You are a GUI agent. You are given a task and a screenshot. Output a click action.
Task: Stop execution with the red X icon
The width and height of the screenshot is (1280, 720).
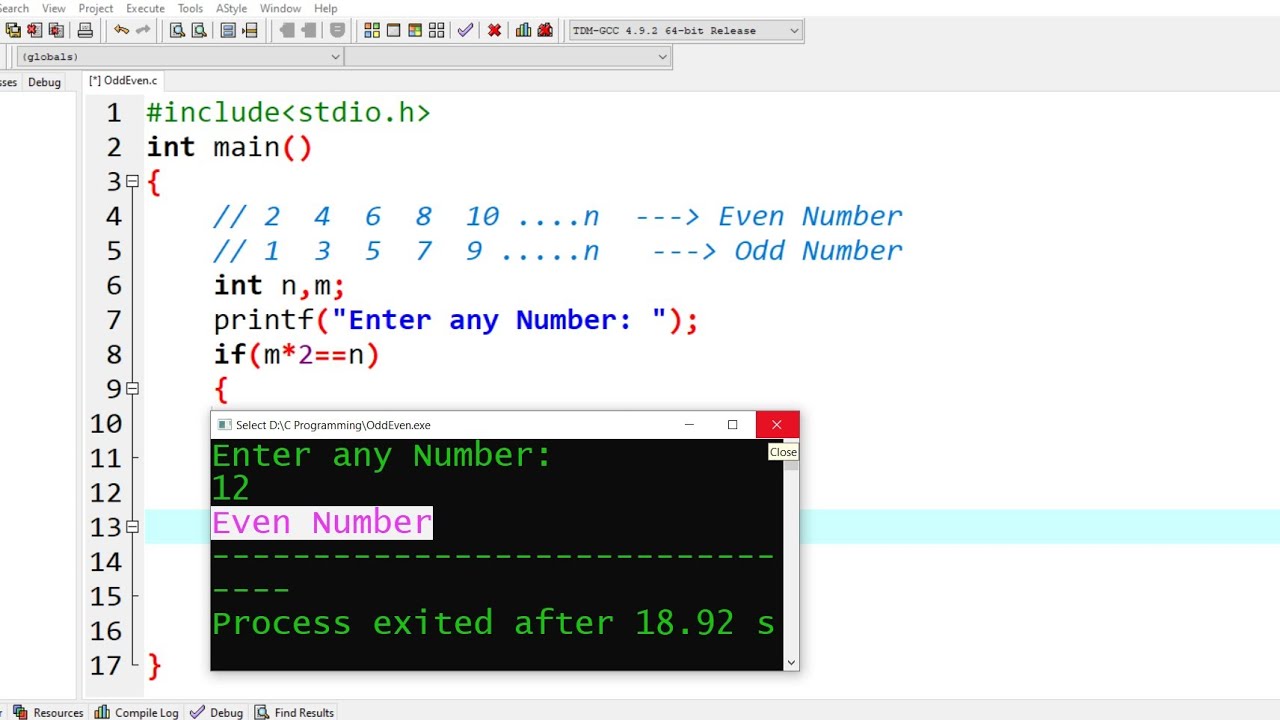[x=494, y=30]
